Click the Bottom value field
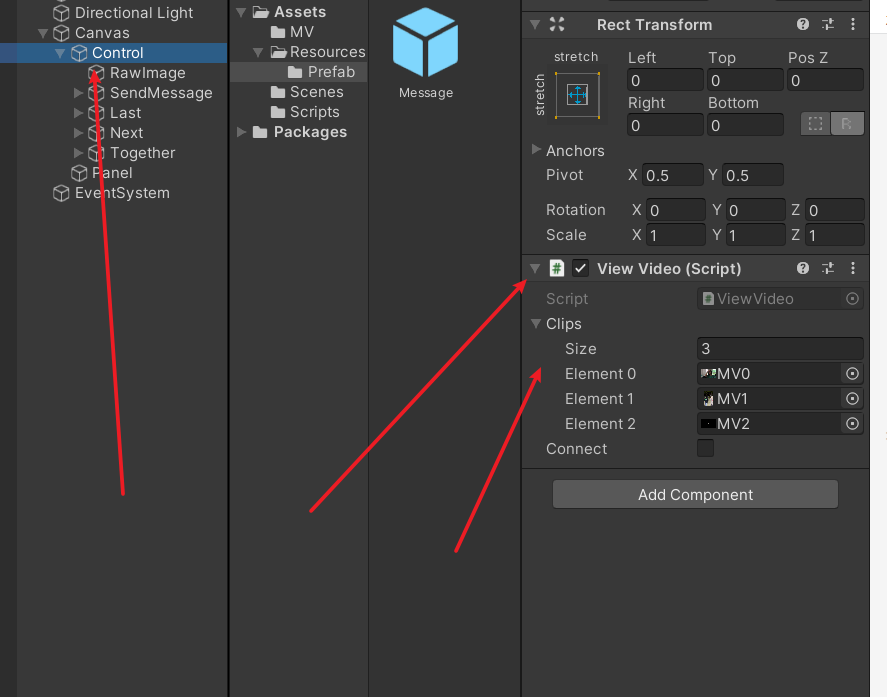 tap(745, 125)
